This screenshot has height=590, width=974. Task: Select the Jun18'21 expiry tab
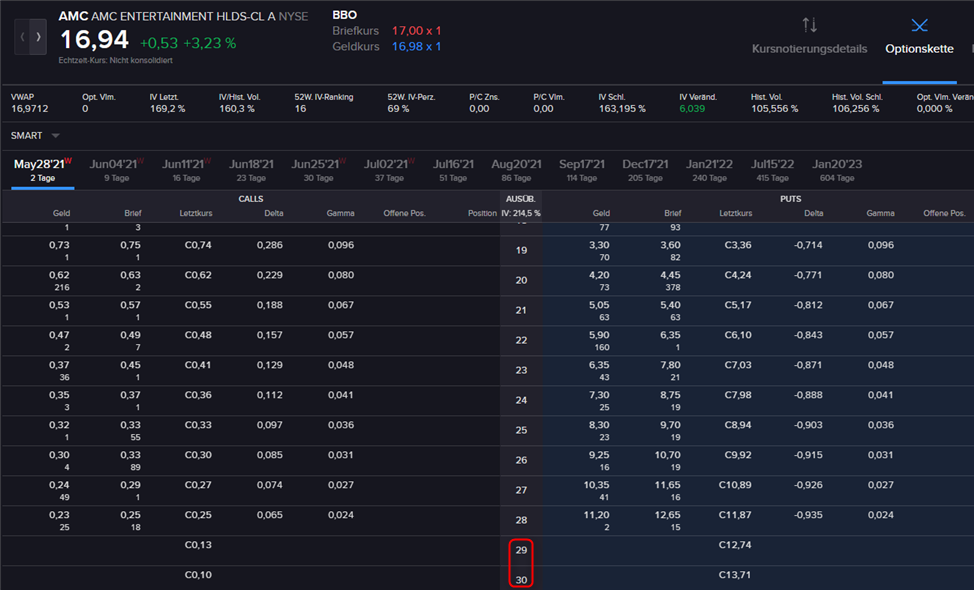[251, 170]
